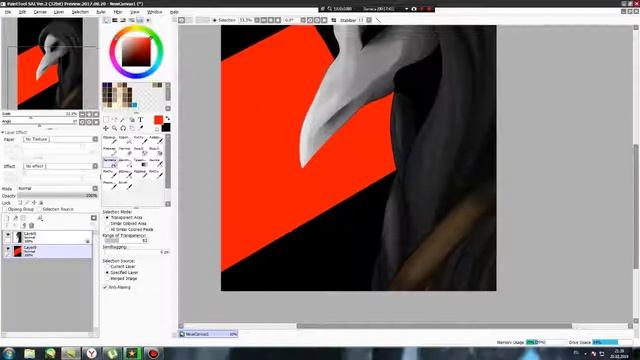This screenshot has width=640, height=360.
Task: Select the lasso selection tool
Action: point(115,120)
